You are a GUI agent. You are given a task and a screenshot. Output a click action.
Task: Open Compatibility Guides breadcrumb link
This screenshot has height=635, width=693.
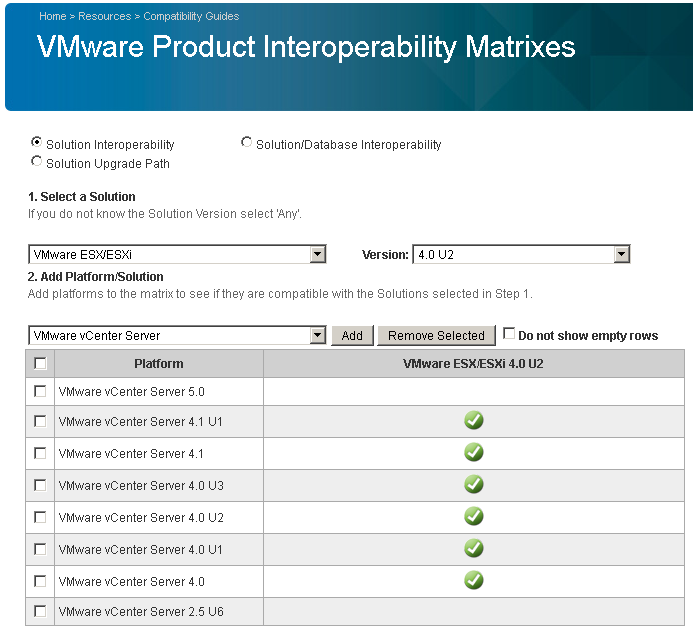(191, 16)
